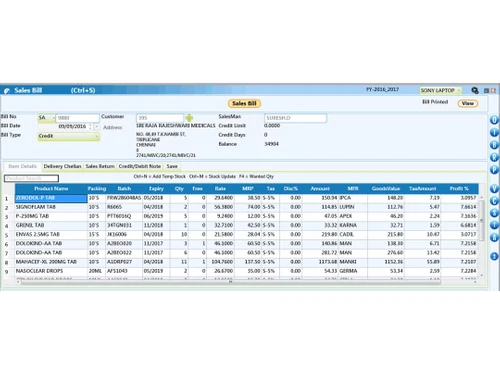Switch to the Credit/Debit Note tab
The image size is (500, 375).
tap(140, 166)
